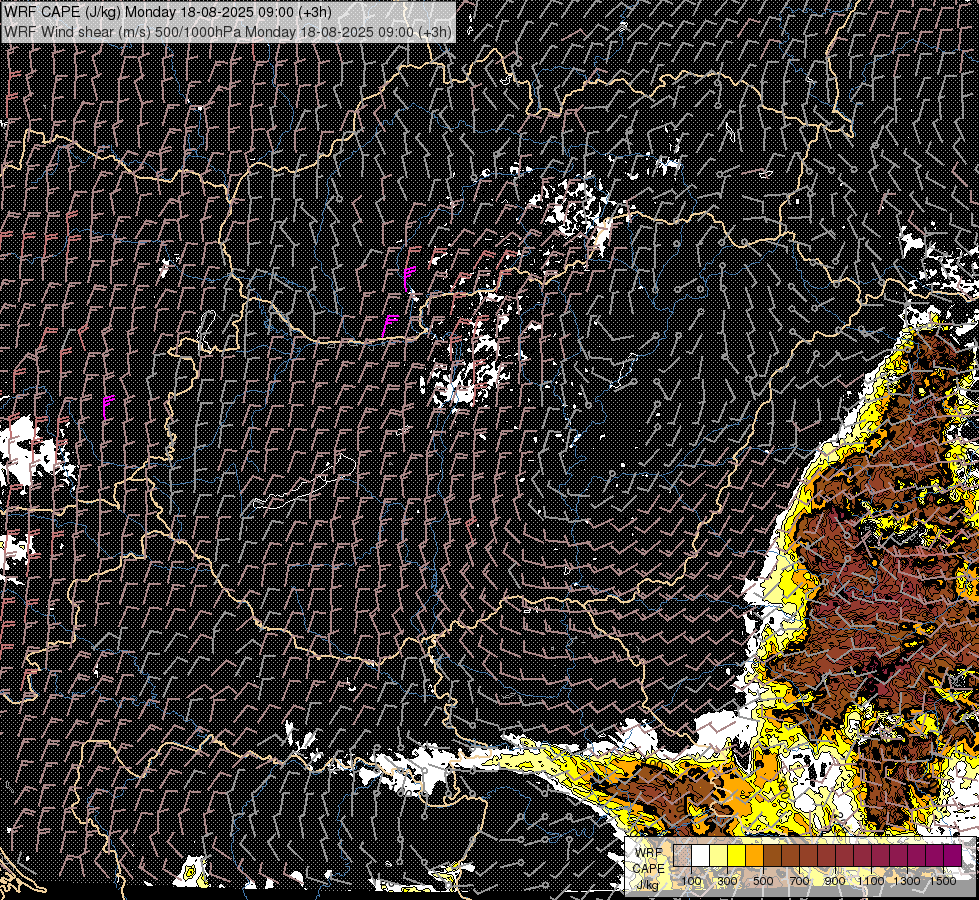Click the 900 label in the legend
The image size is (979, 900).
point(835,881)
